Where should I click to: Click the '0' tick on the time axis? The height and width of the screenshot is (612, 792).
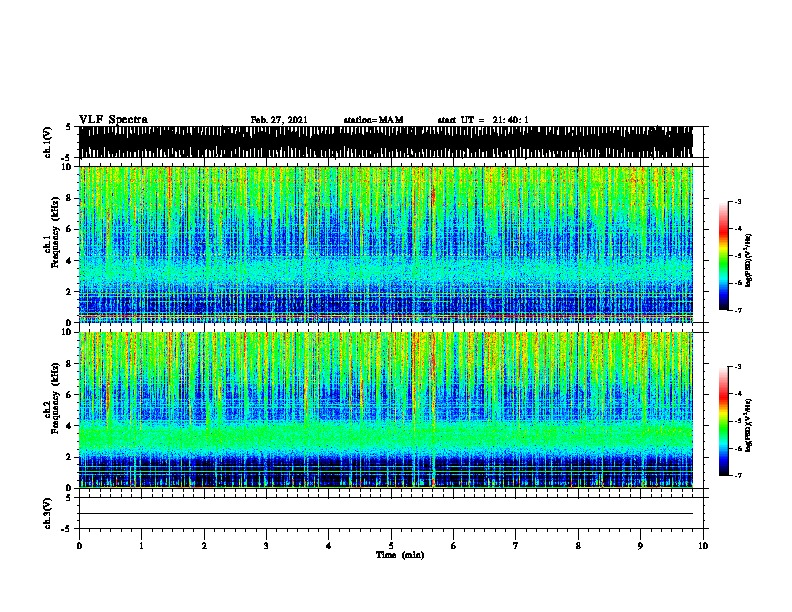click(79, 546)
